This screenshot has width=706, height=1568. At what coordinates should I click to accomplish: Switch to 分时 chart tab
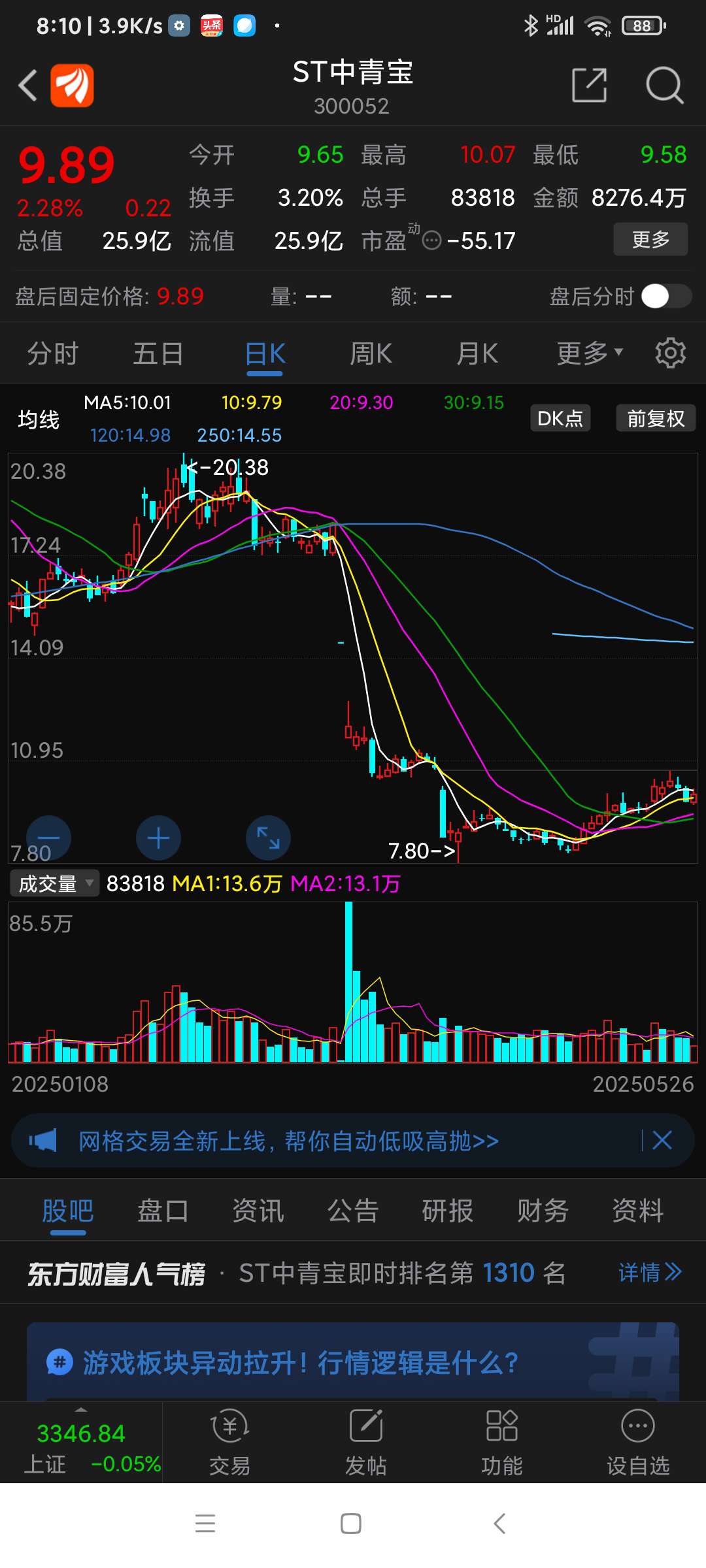tap(52, 353)
